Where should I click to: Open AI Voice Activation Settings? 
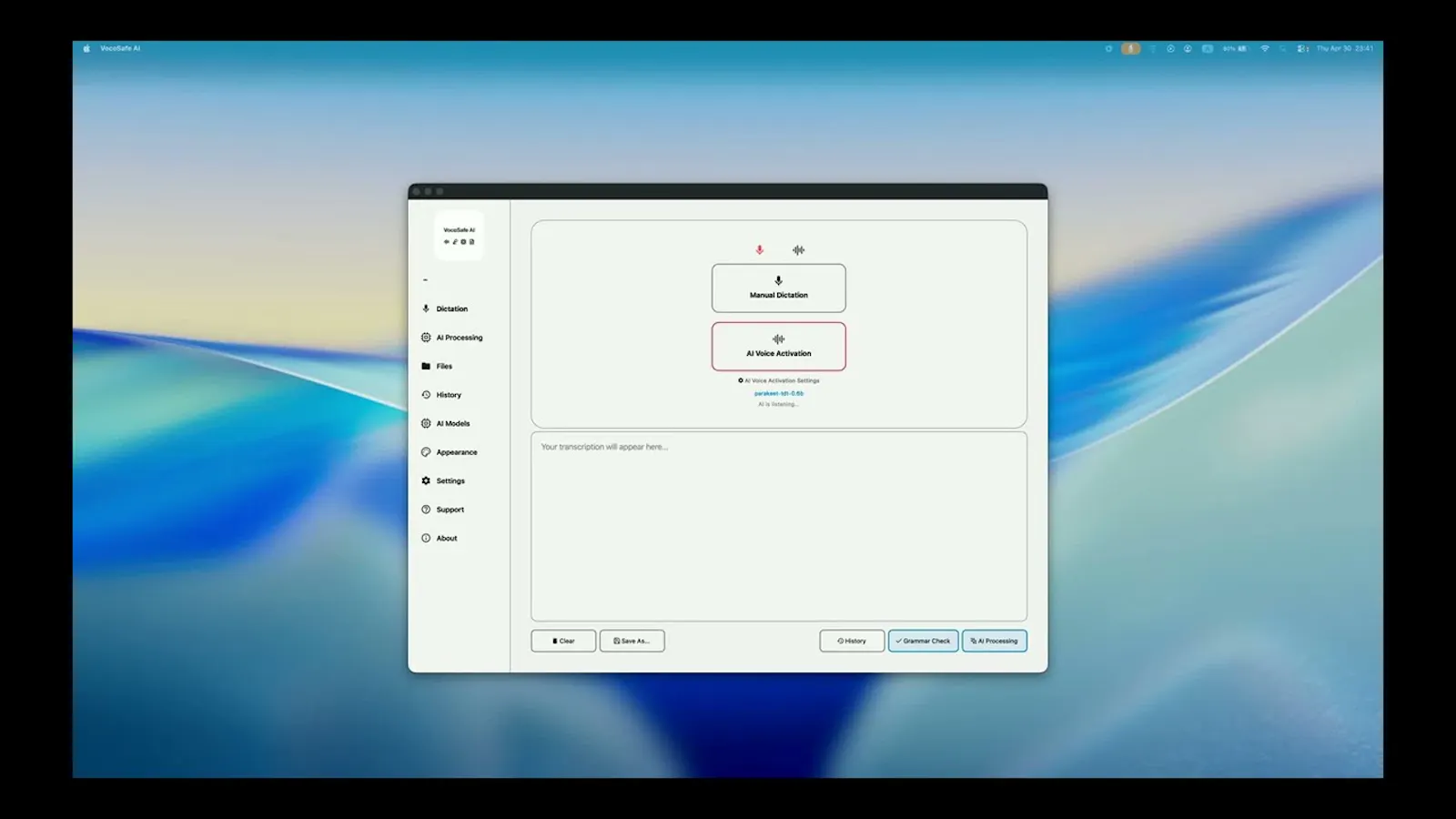coord(779,380)
